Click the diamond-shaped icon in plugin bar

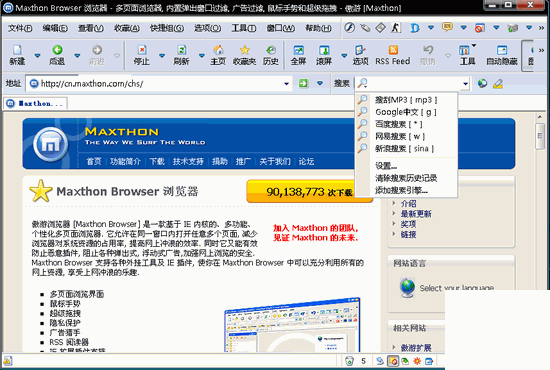point(381,27)
